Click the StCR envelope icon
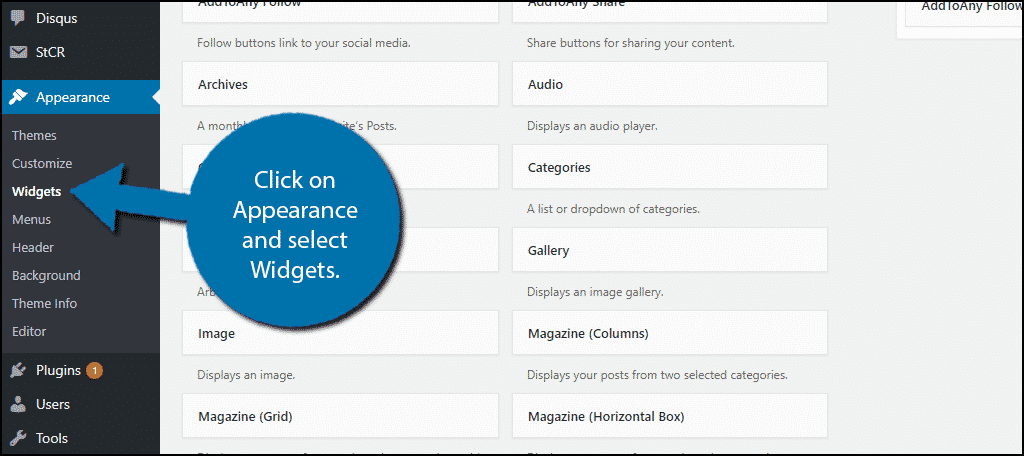1024x456 pixels. point(19,52)
